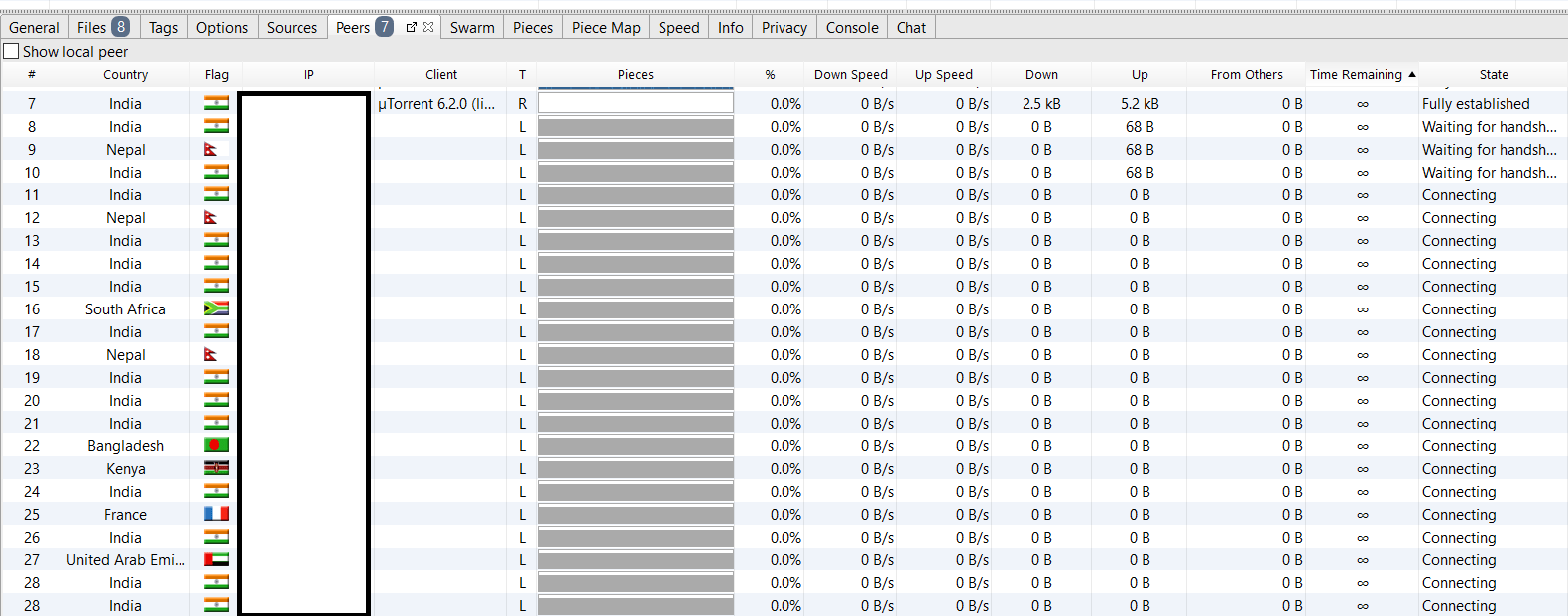Click the India flag in row 26
Screen dimensions: 1568x616
(216, 537)
